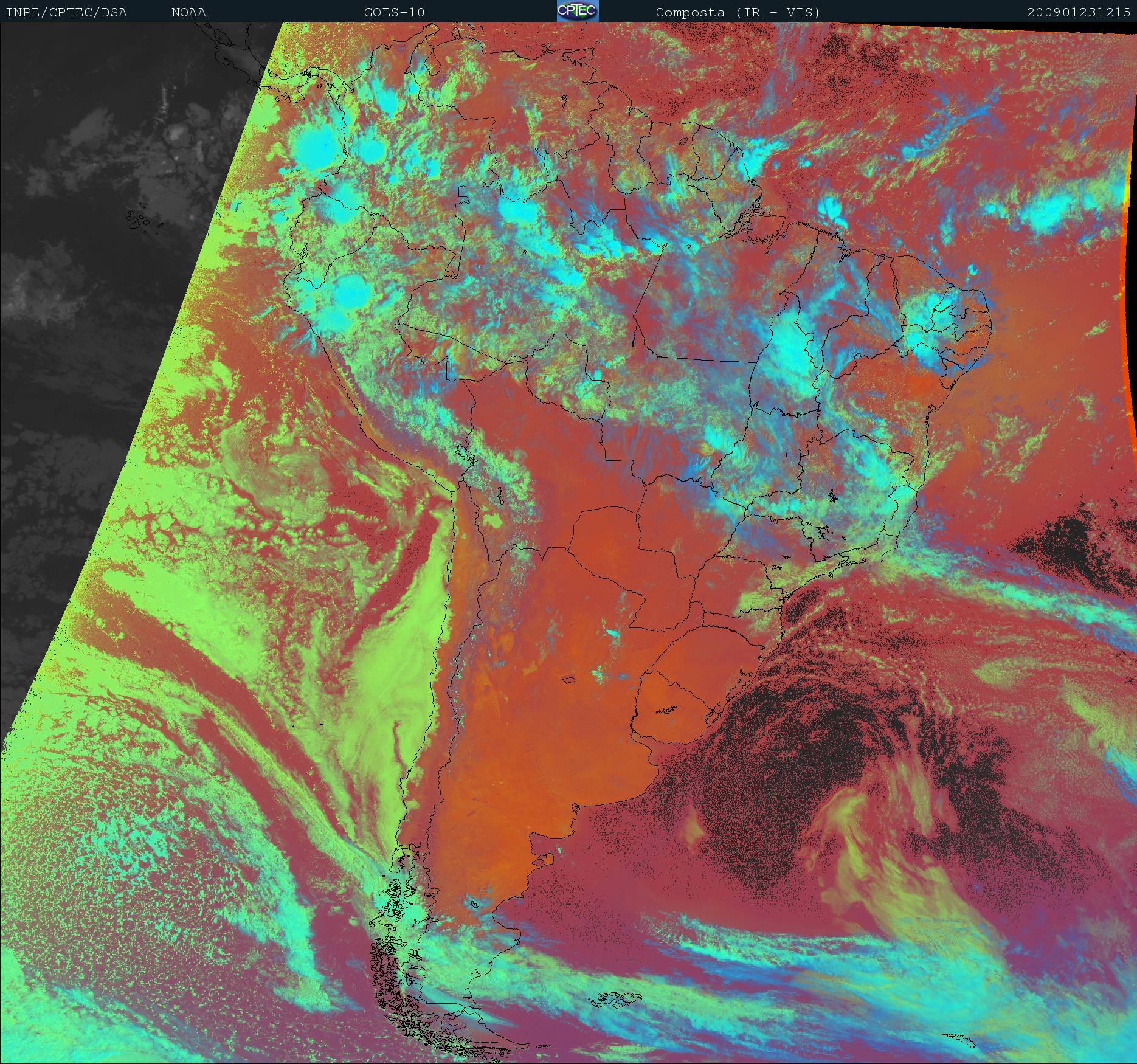The image size is (1137, 1064).
Task: Click the INPE/CPTEC/DSA header text
Action: point(66,12)
